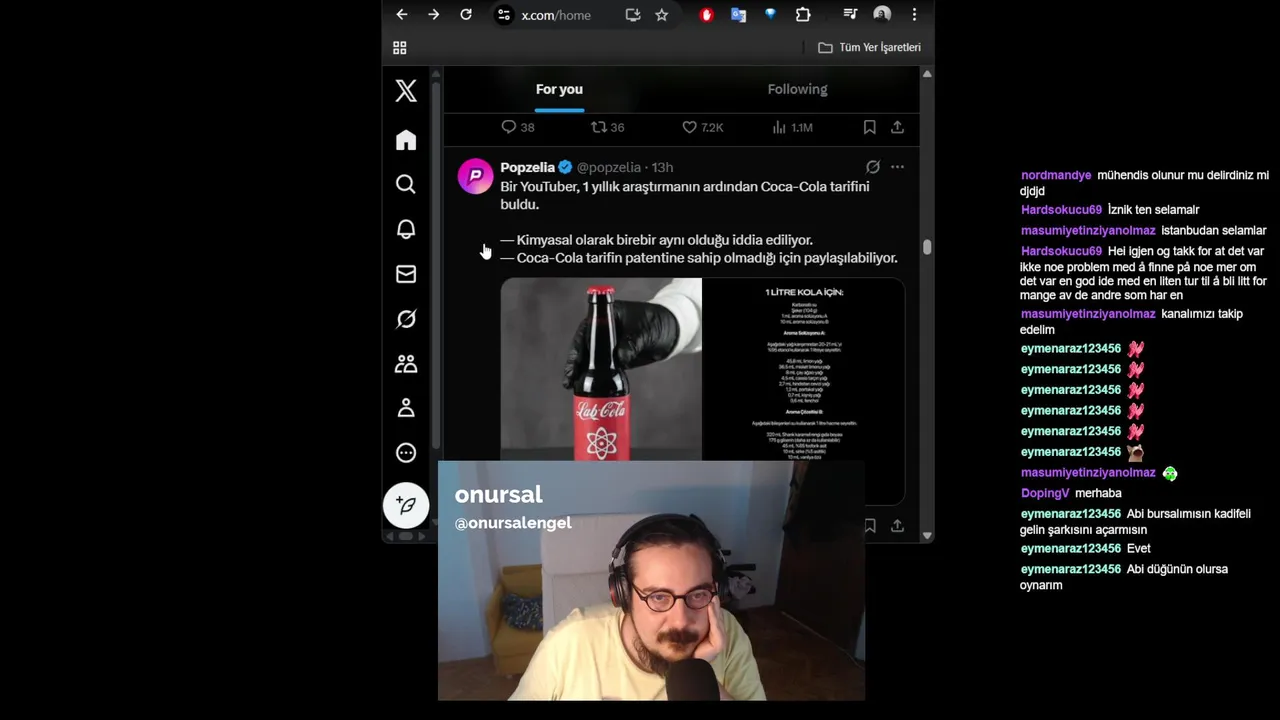Click the onursal streamer name overlay

click(x=498, y=494)
